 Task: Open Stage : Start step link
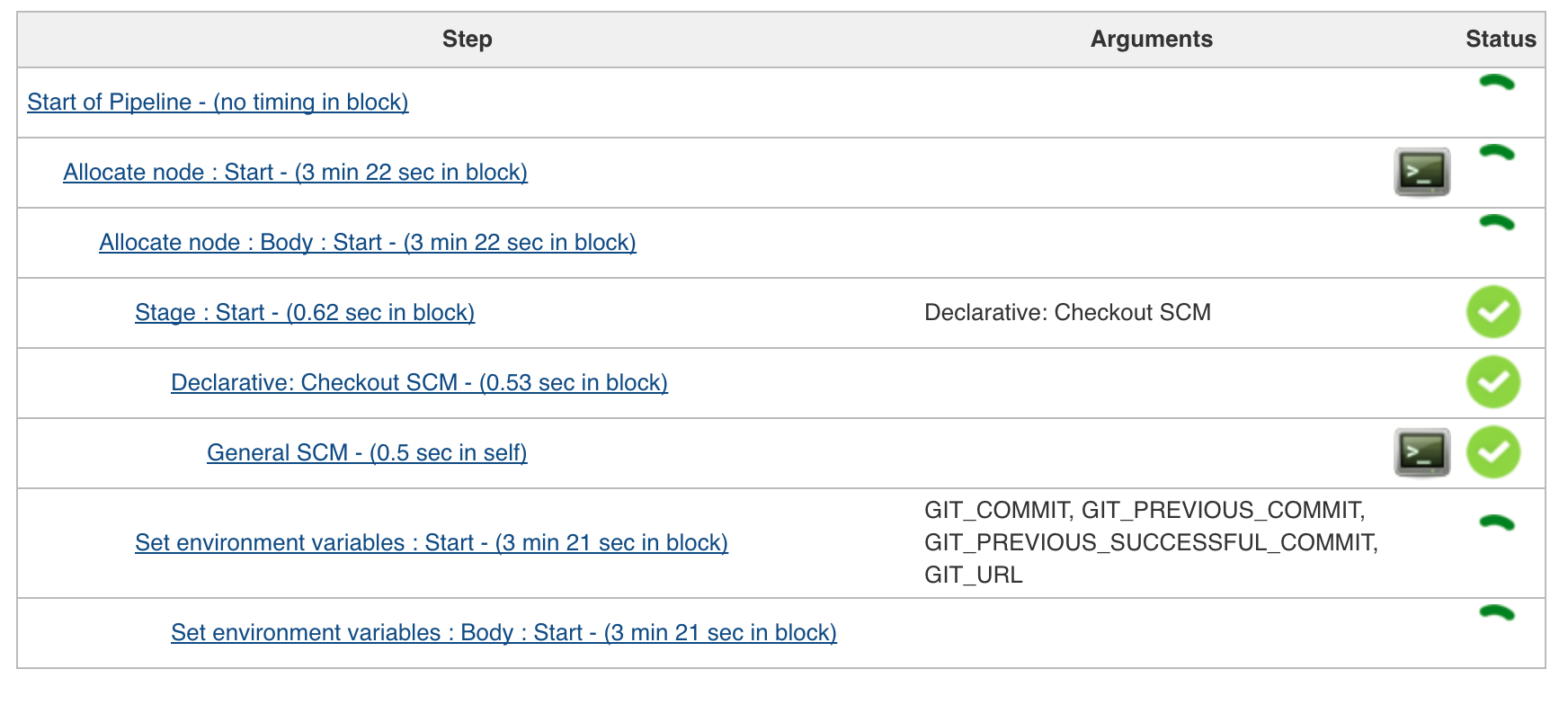pos(304,313)
